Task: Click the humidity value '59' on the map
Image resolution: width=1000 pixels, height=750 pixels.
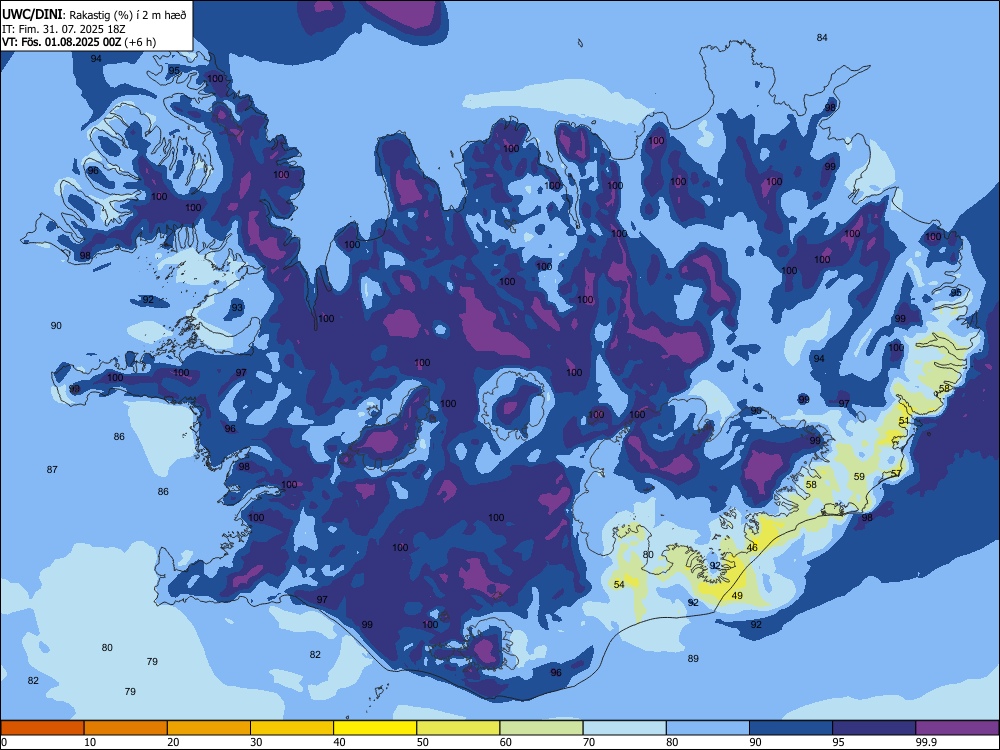Action: (859, 476)
